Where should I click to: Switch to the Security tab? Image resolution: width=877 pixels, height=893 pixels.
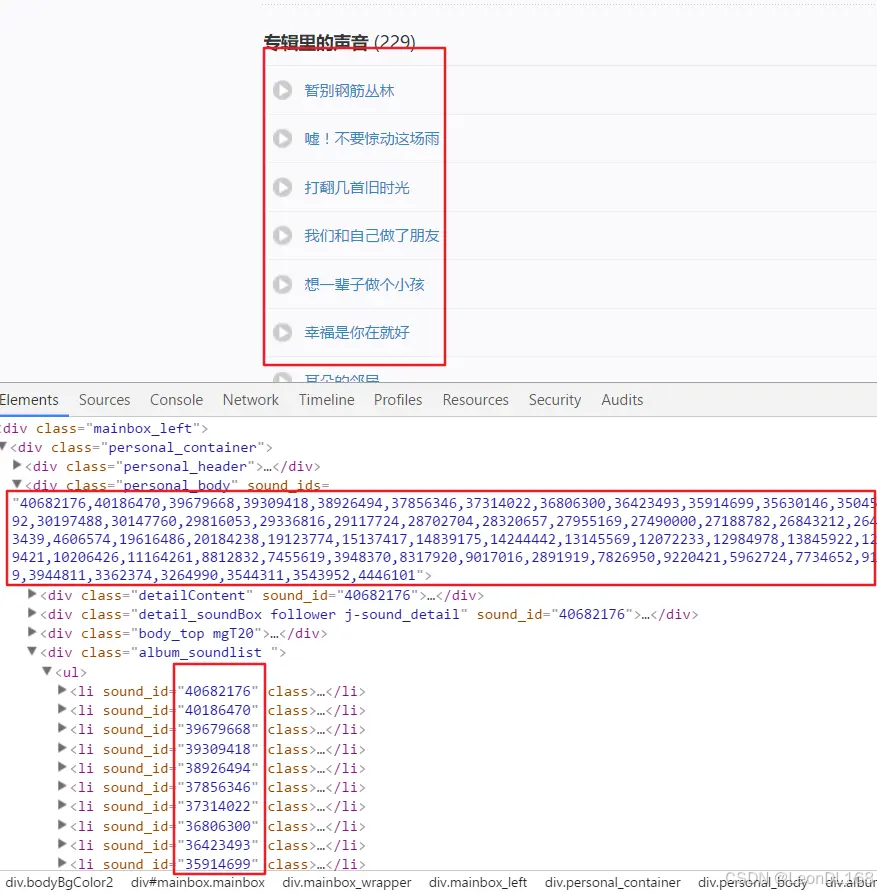pos(555,400)
